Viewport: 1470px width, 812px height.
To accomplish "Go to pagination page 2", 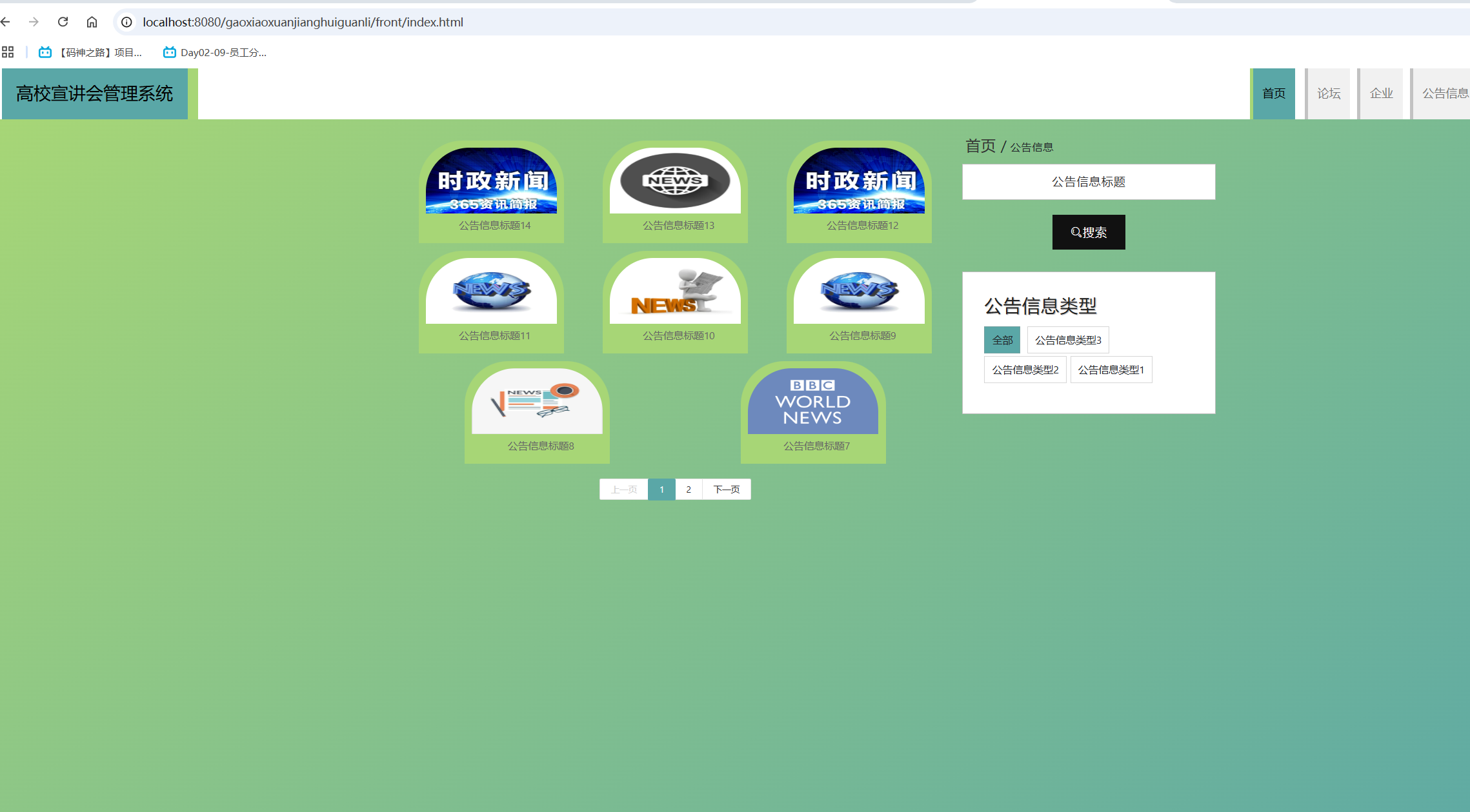I will tap(689, 490).
